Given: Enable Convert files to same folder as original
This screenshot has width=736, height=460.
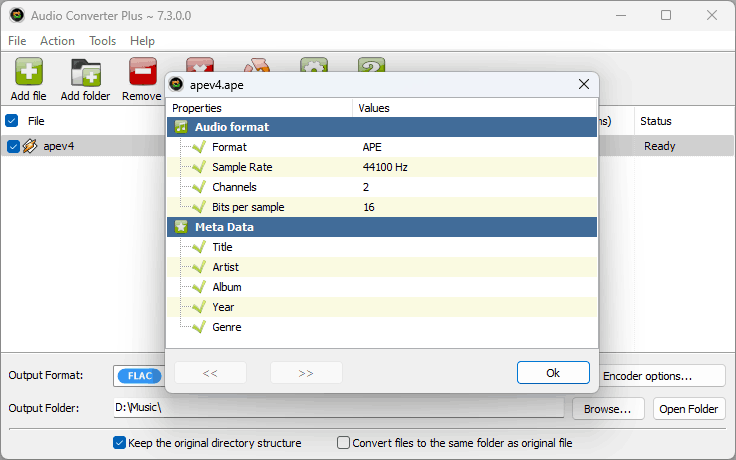Looking at the screenshot, I should click(344, 443).
